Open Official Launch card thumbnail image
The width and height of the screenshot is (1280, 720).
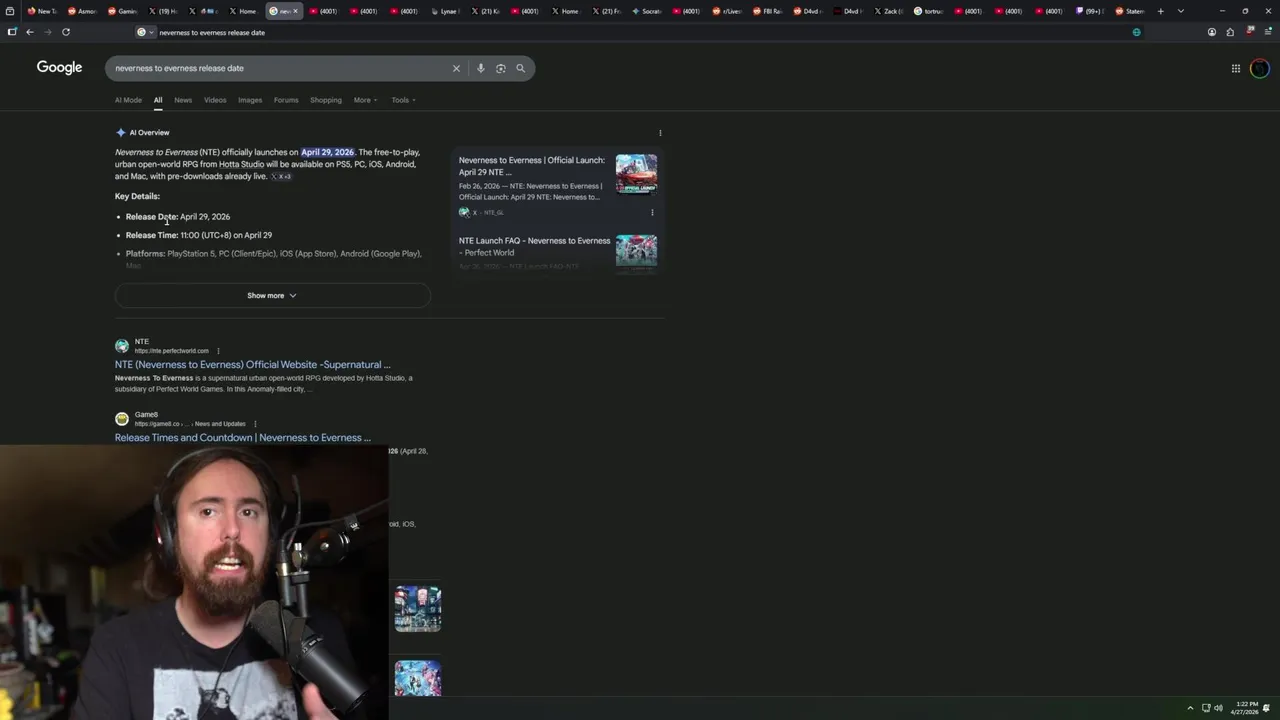tap(636, 173)
